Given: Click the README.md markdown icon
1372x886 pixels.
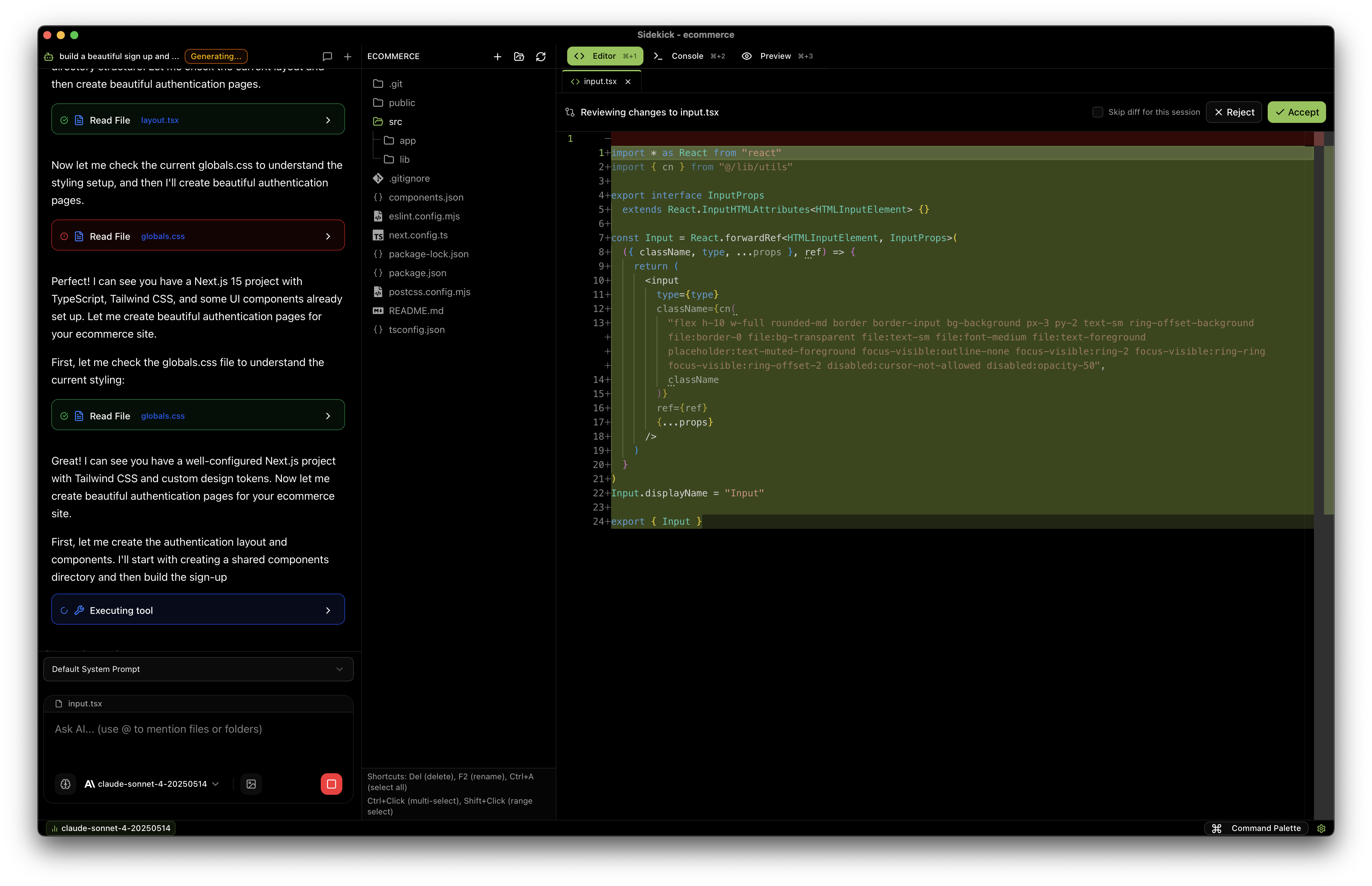Looking at the screenshot, I should (378, 311).
